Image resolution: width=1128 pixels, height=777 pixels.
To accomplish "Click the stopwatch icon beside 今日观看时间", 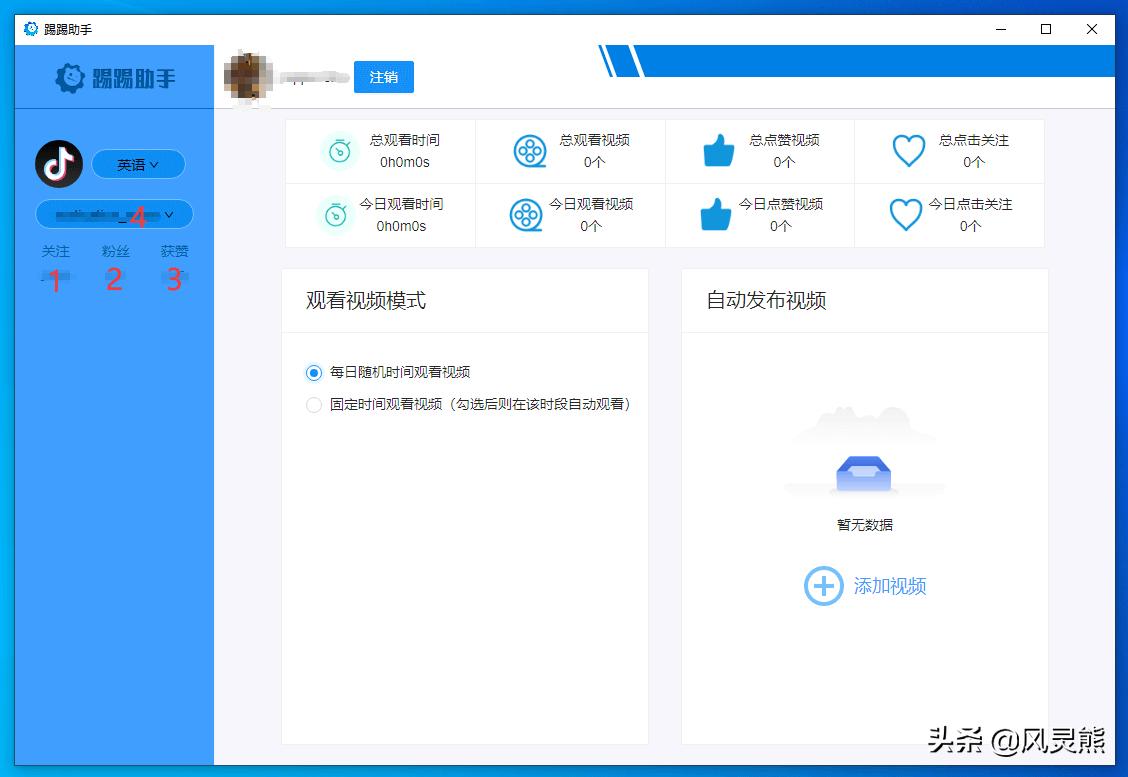I will click(339, 215).
